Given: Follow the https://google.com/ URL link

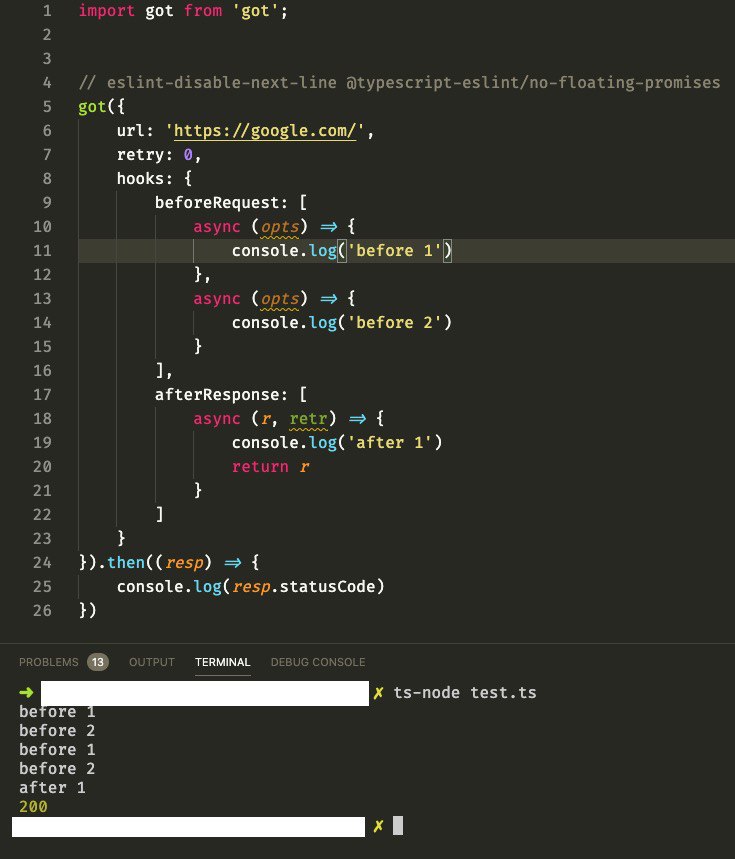Looking at the screenshot, I should pos(265,130).
